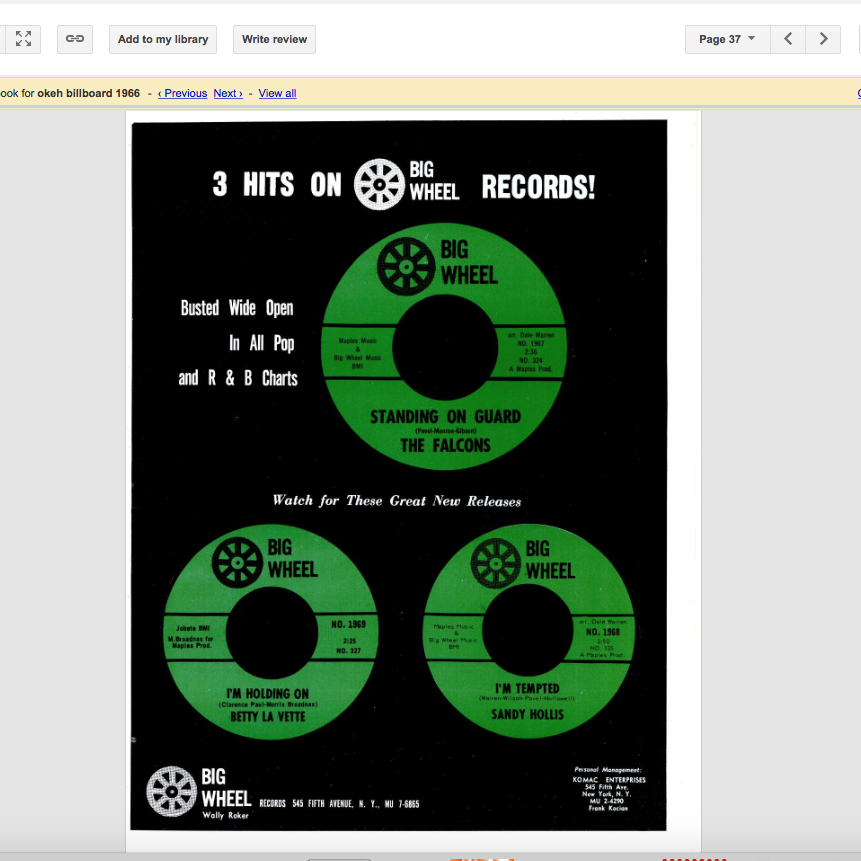Viewport: 861px width, 861px height.
Task: Click the 'Wally Roker' name text
Action: click(x=226, y=815)
